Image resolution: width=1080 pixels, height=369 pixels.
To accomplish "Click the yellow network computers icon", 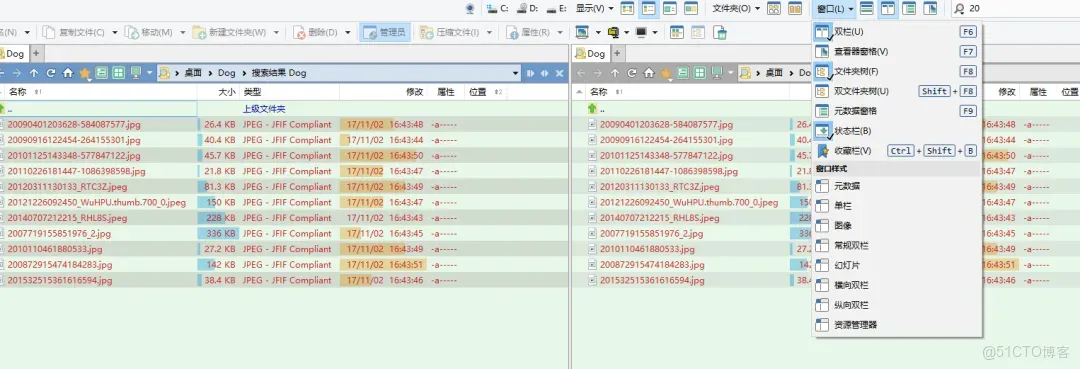I will tap(614, 32).
